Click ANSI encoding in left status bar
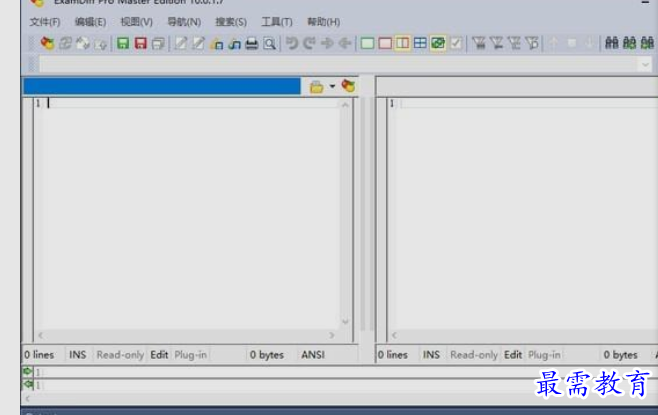The width and height of the screenshot is (658, 415). (313, 355)
